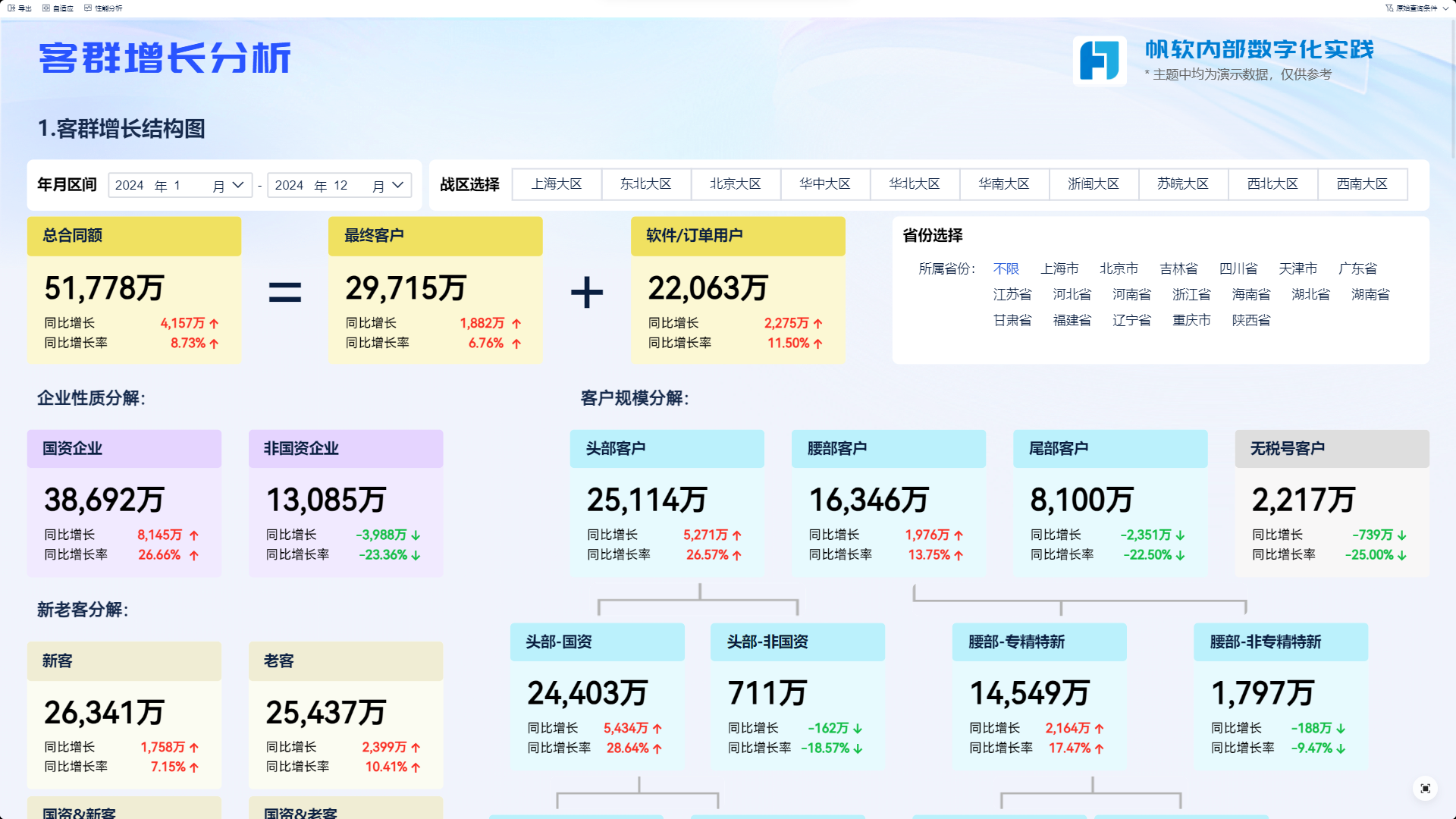Expand the end month dropdown
The height and width of the screenshot is (819, 1456).
pyautogui.click(x=397, y=185)
